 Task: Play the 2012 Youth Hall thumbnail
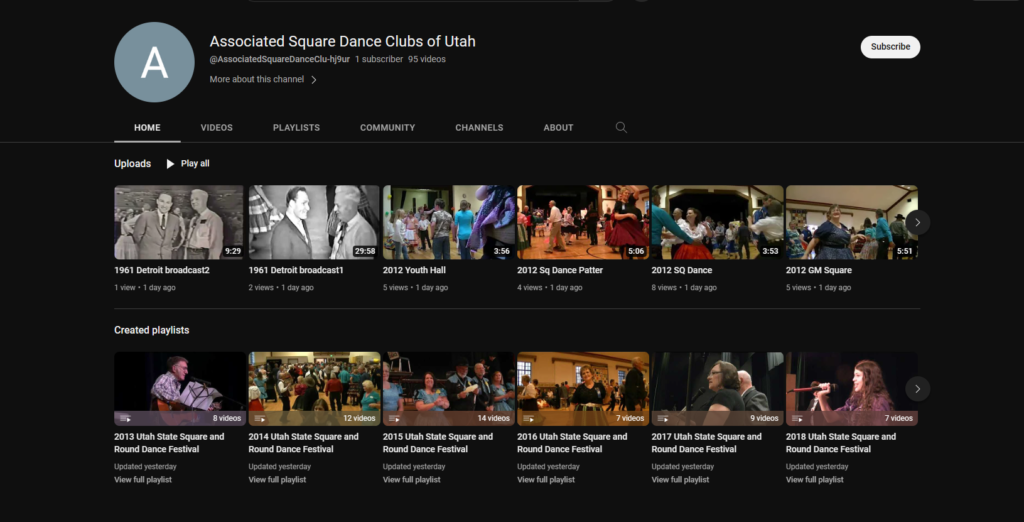pyautogui.click(x=448, y=222)
